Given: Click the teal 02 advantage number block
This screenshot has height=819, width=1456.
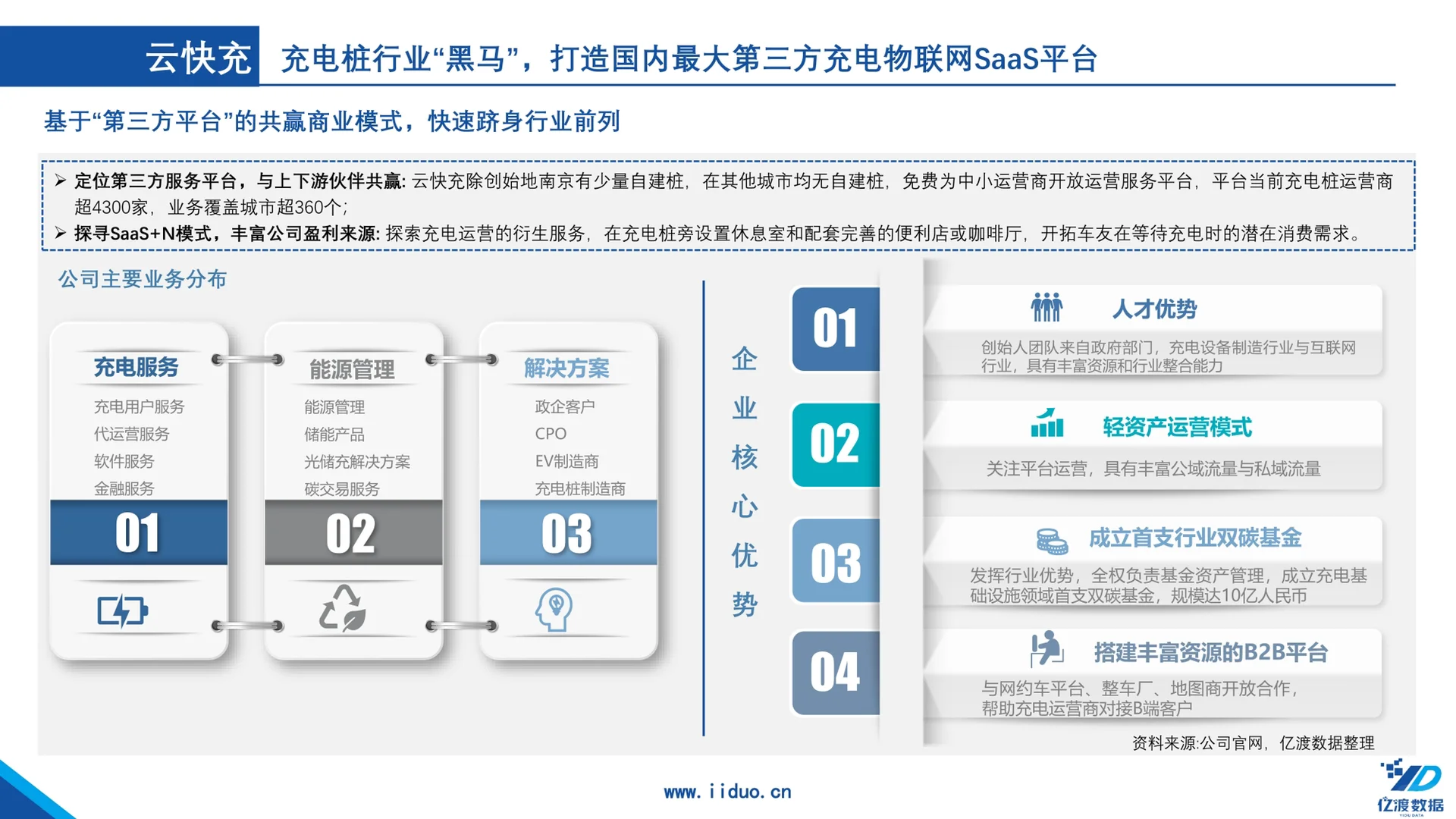Looking at the screenshot, I should pos(835,444).
